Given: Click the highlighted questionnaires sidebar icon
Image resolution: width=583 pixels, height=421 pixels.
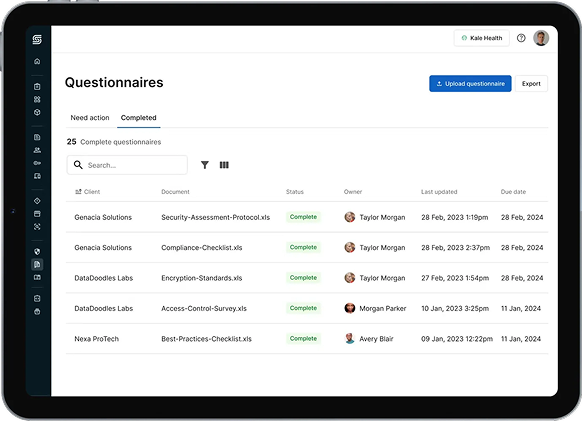Looking at the screenshot, I should 37,264.
